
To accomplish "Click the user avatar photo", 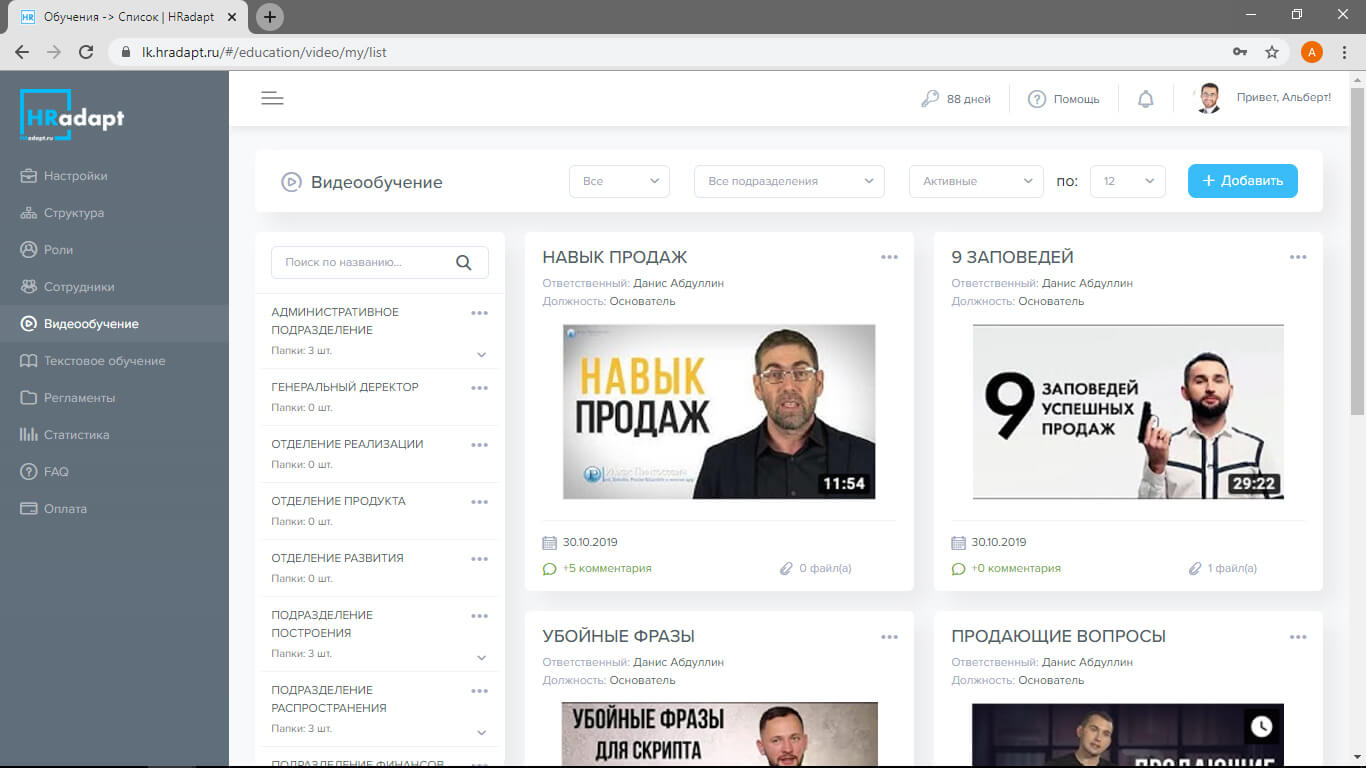I will point(1209,98).
